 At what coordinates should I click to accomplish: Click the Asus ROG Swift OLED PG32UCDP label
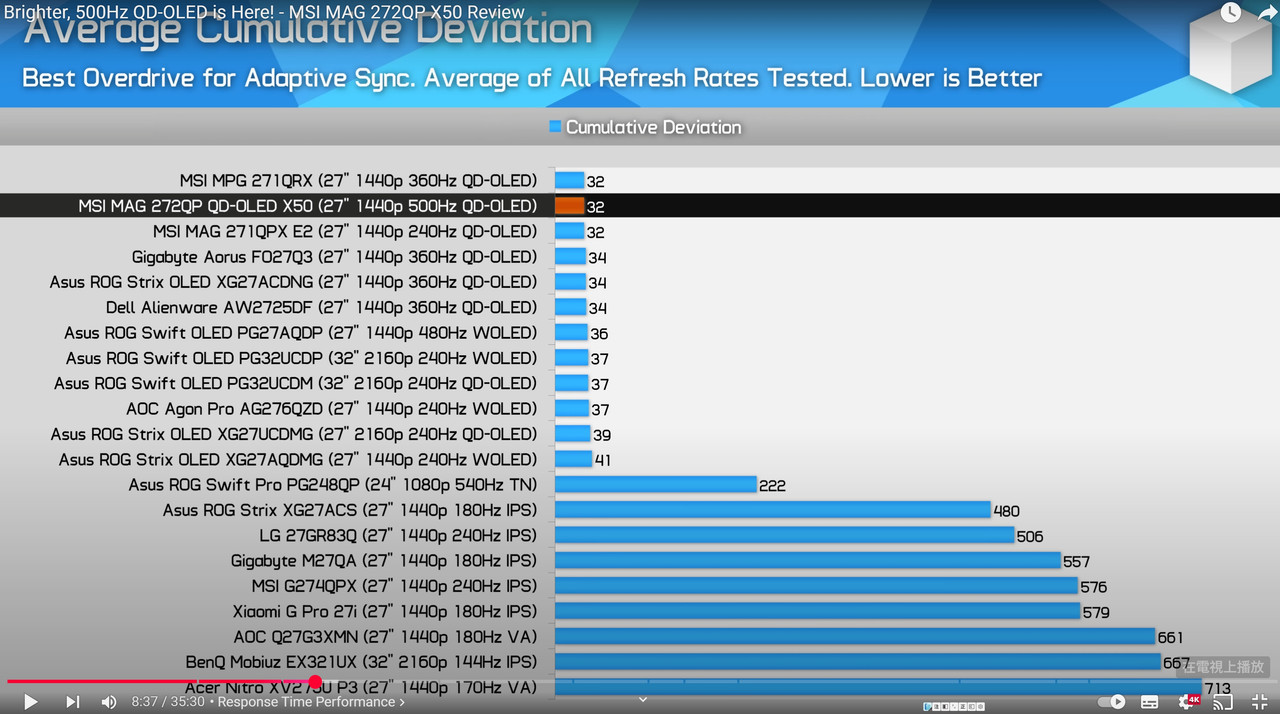[302, 358]
